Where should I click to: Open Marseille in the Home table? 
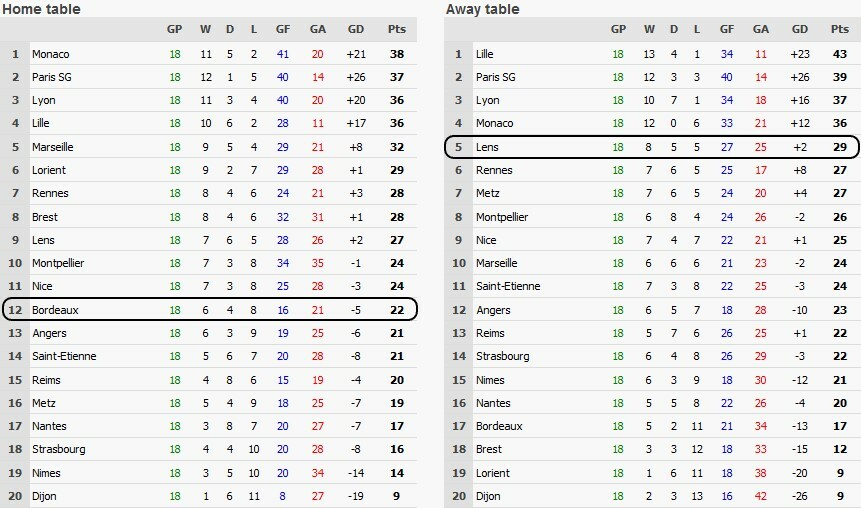53,147
